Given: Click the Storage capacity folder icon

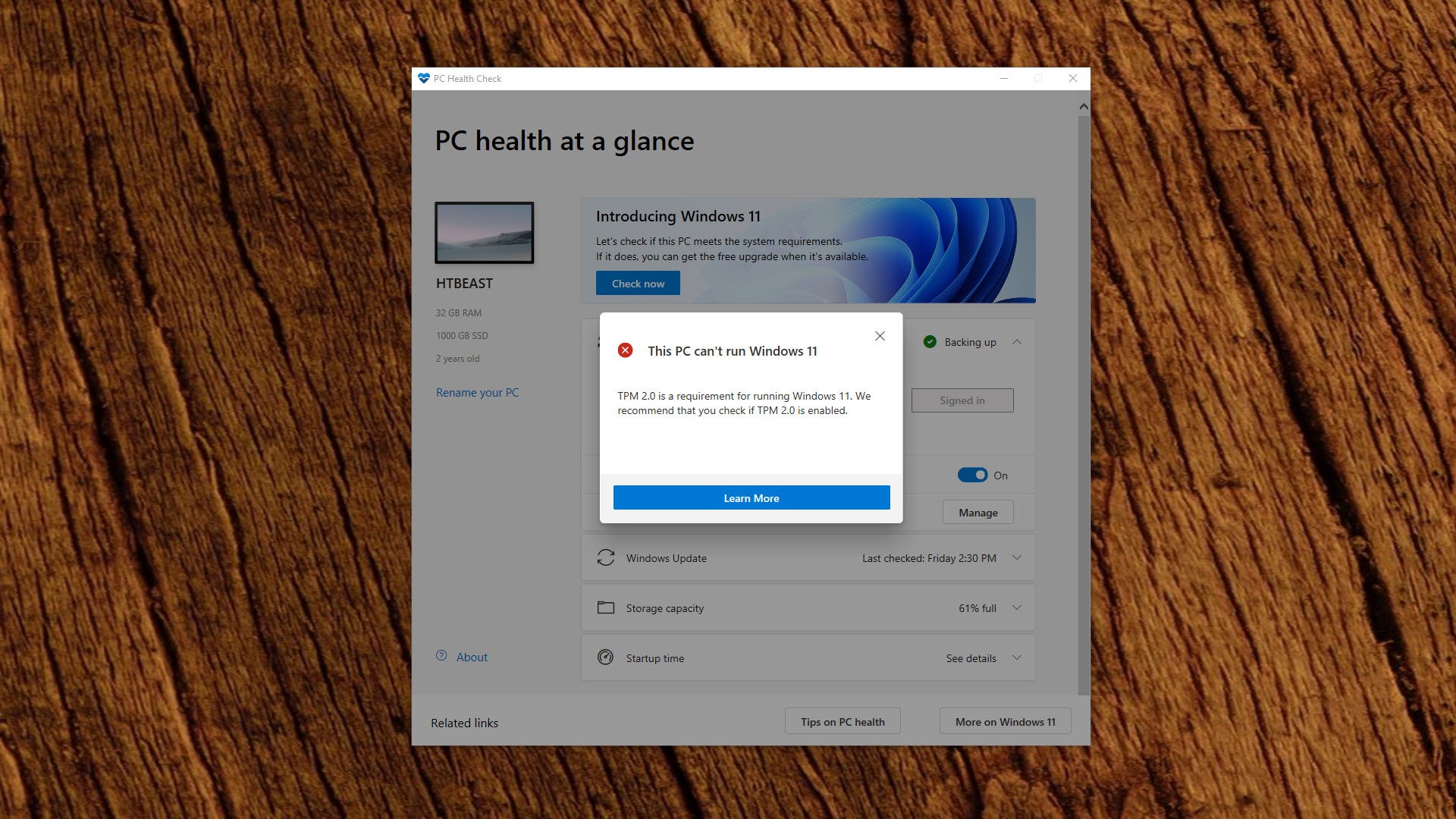Looking at the screenshot, I should [x=605, y=608].
